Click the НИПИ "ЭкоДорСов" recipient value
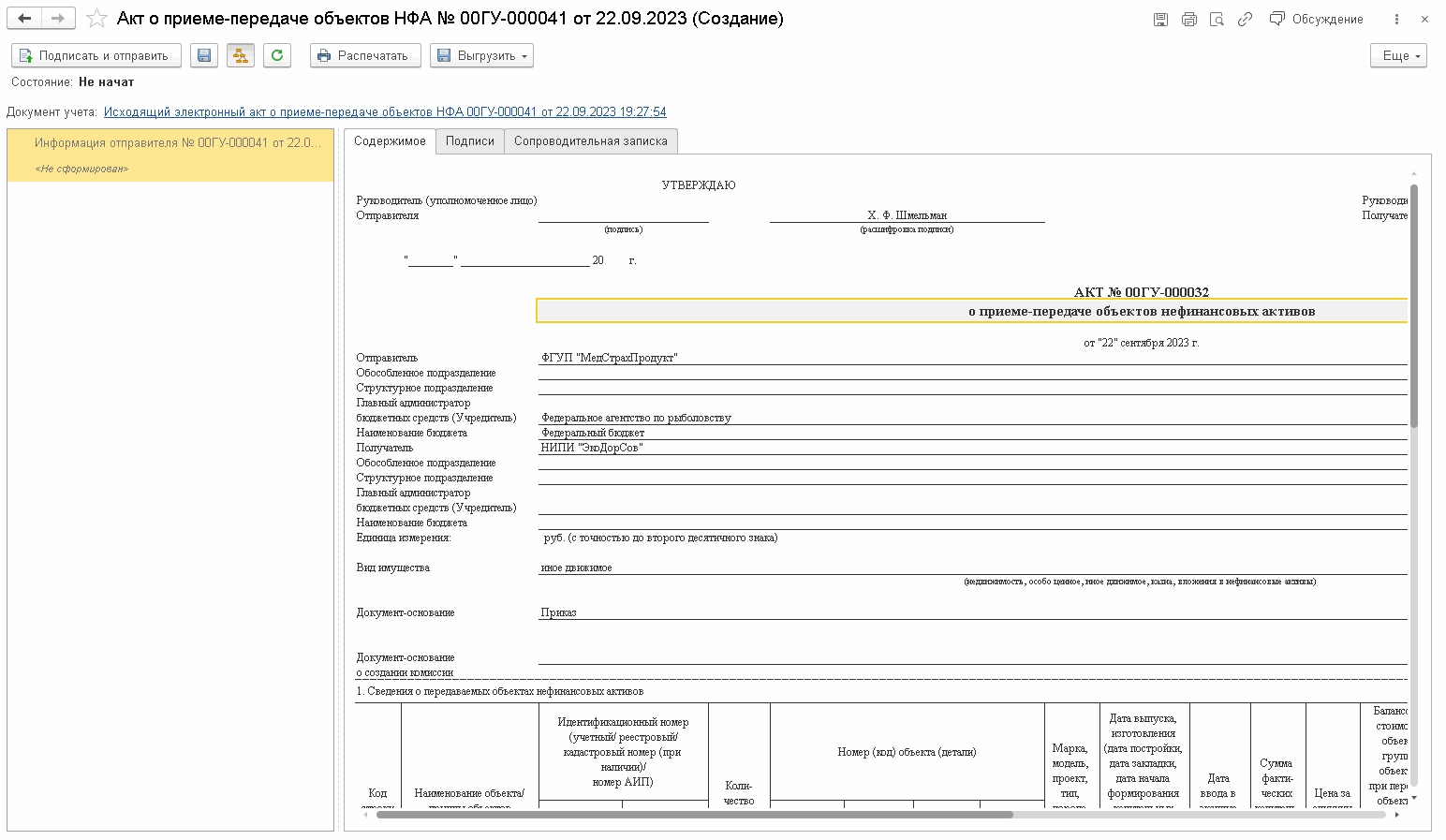Screen dimensions: 1446x840 coord(591,448)
